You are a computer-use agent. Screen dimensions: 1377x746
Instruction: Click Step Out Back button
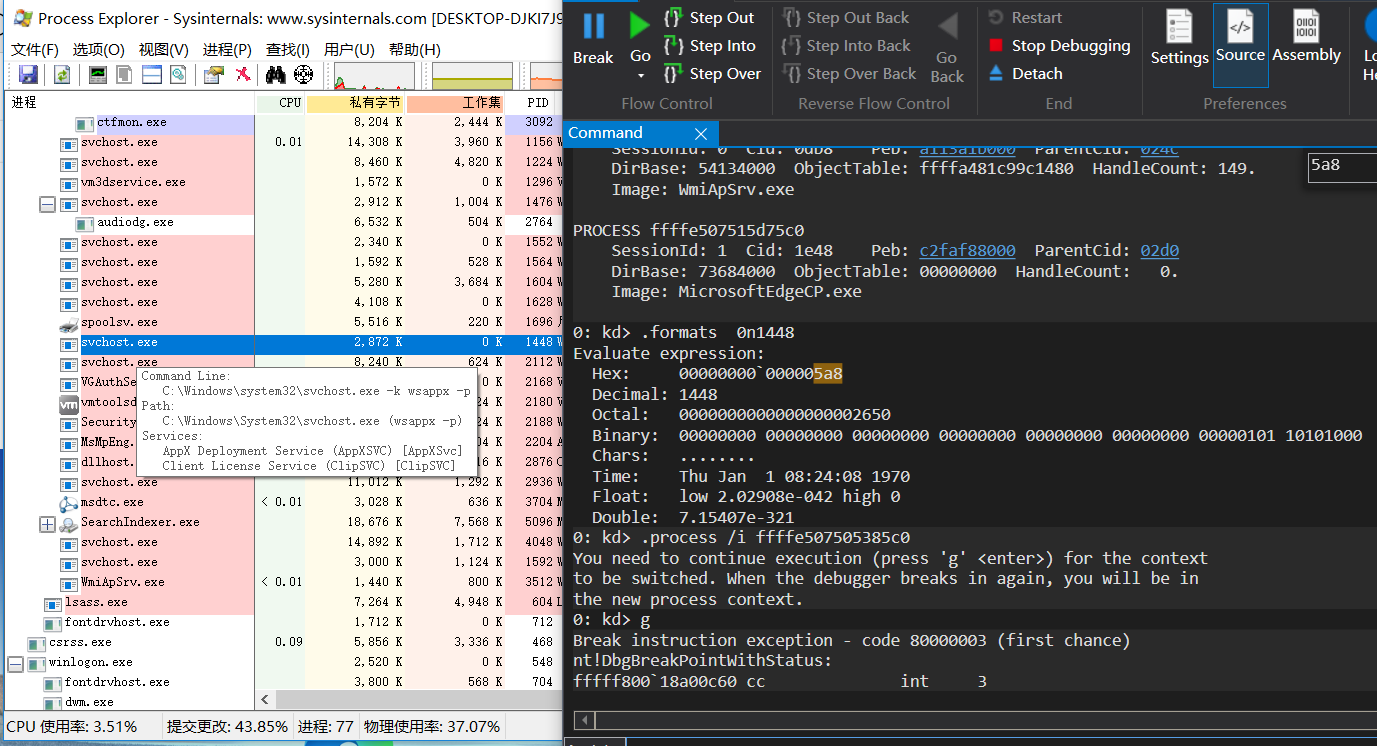point(846,18)
